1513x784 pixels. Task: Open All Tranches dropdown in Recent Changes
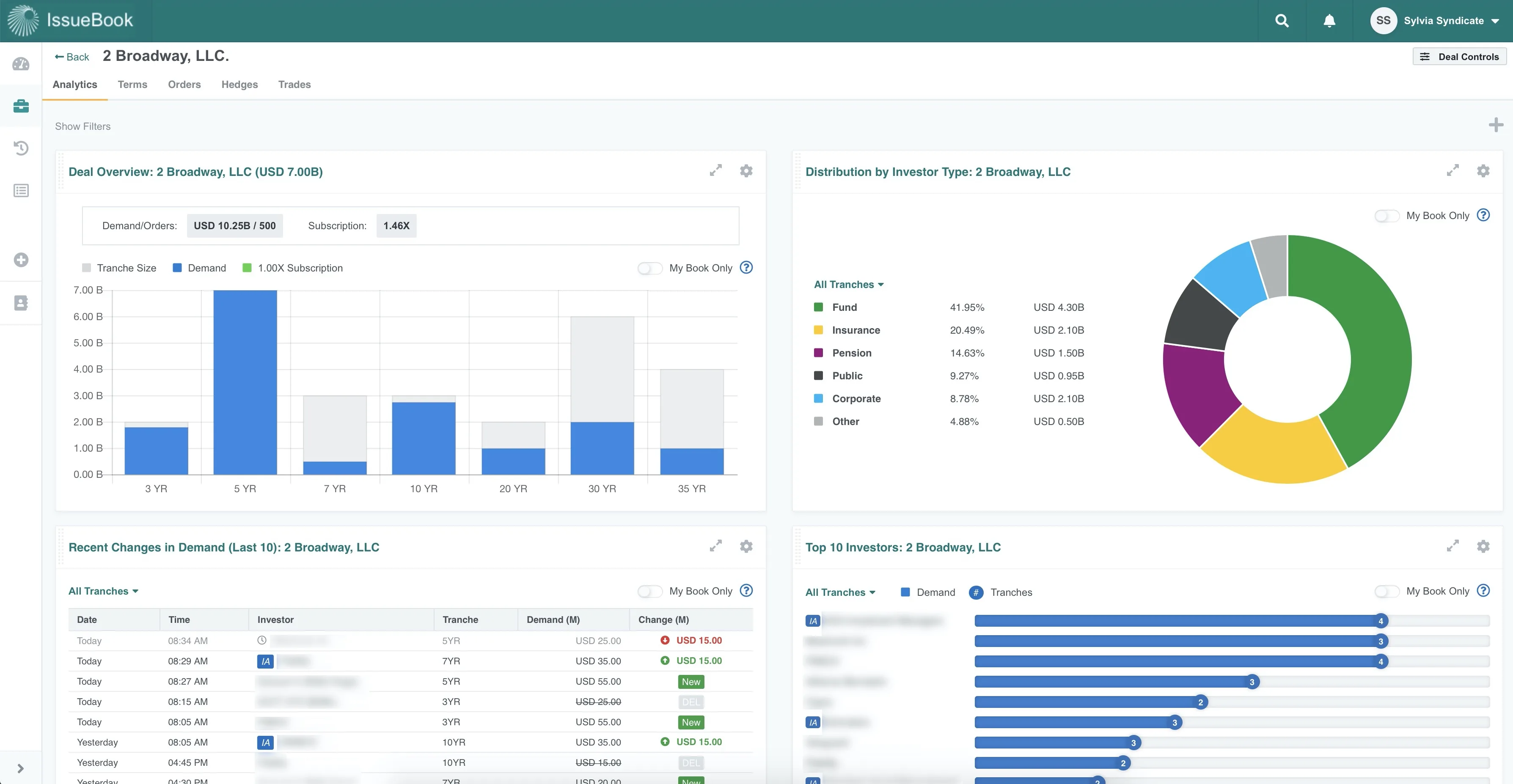[x=103, y=592]
